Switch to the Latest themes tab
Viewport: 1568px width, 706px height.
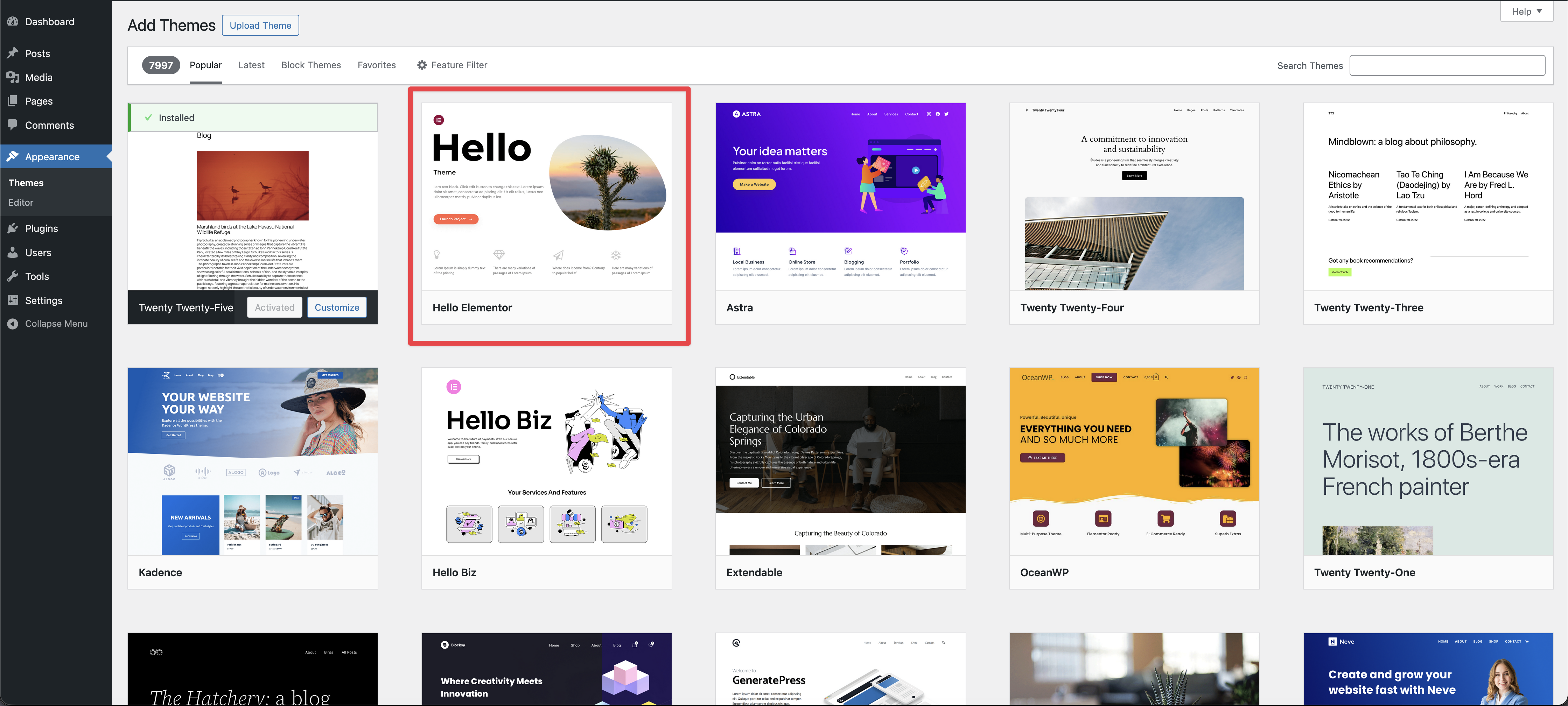coord(251,65)
